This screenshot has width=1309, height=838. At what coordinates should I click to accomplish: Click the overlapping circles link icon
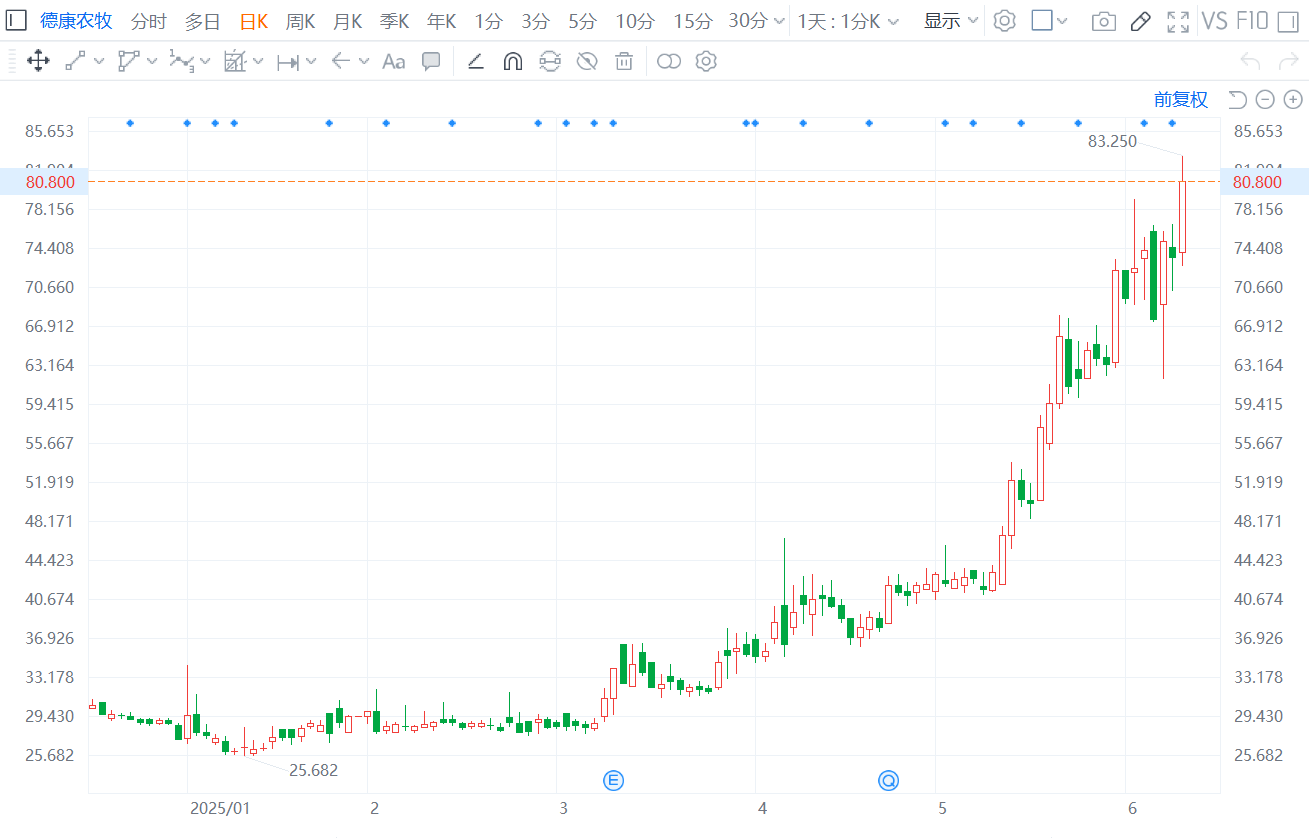pyautogui.click(x=669, y=62)
